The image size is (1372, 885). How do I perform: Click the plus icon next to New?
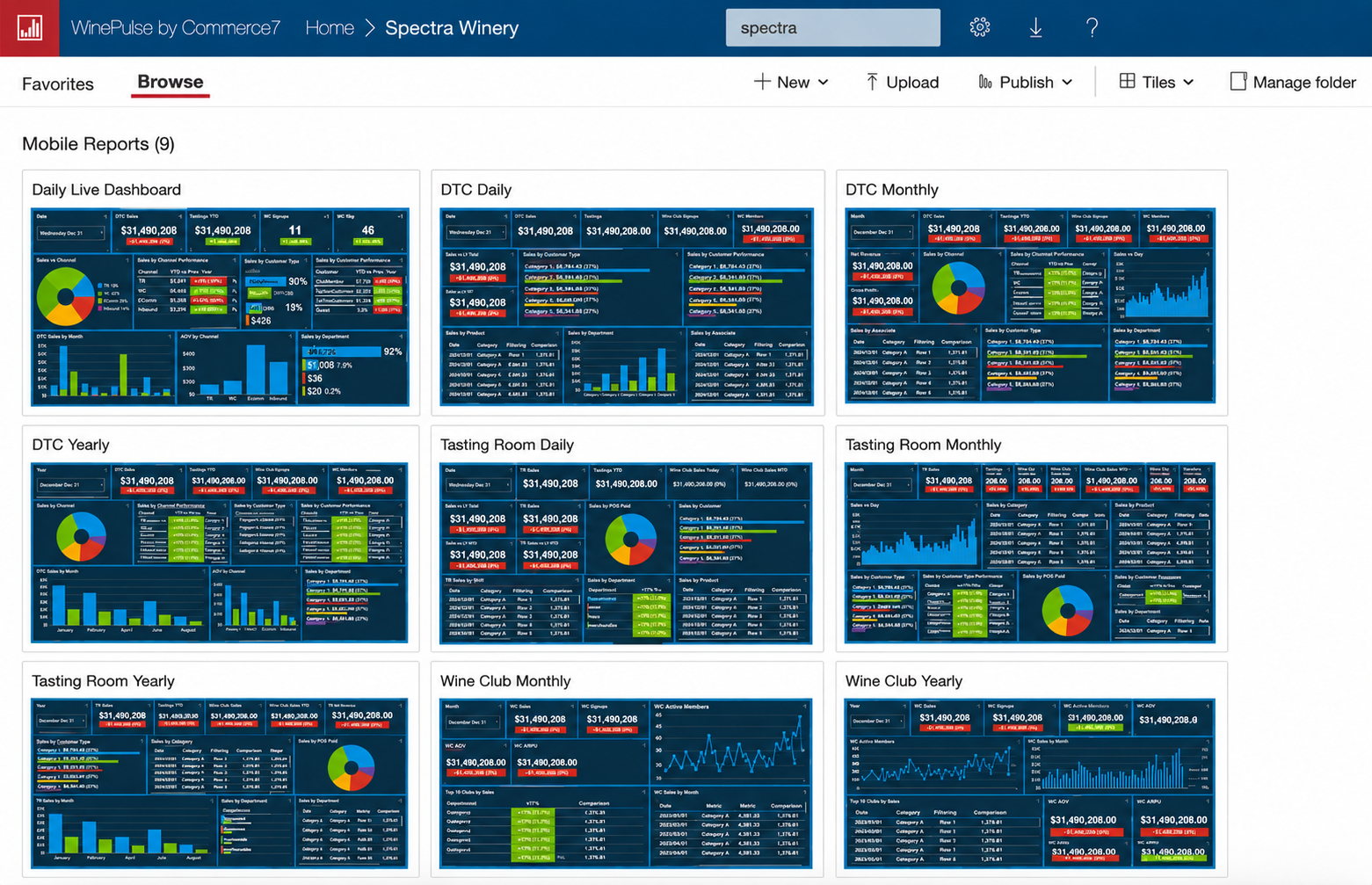point(762,82)
